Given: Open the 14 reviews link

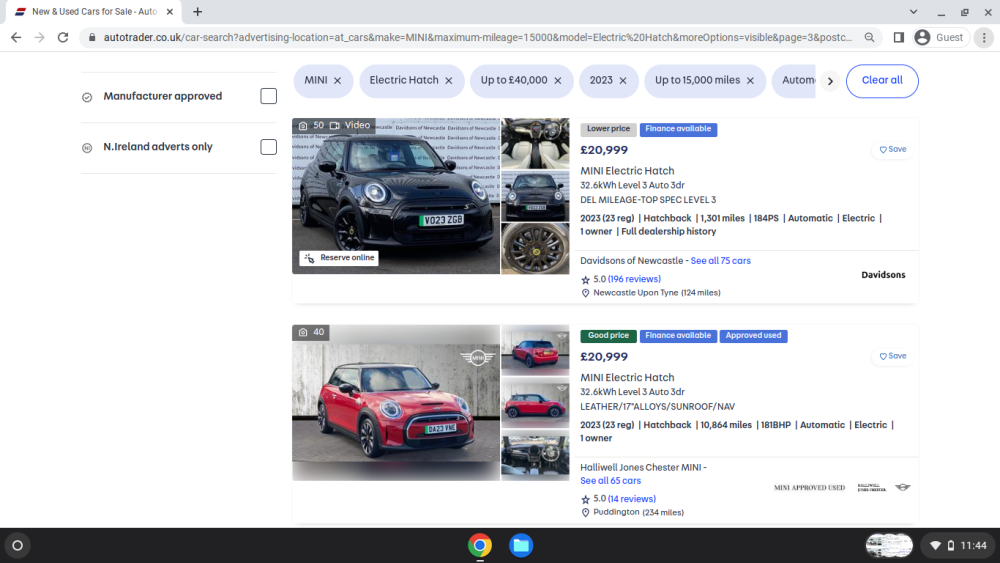Looking at the screenshot, I should (632, 499).
